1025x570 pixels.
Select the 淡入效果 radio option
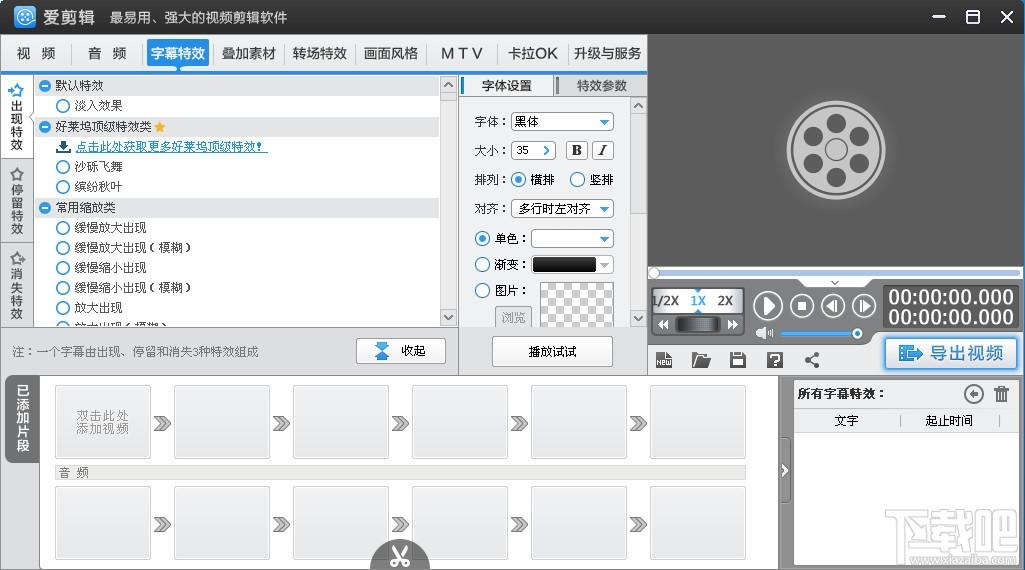pyautogui.click(x=63, y=106)
